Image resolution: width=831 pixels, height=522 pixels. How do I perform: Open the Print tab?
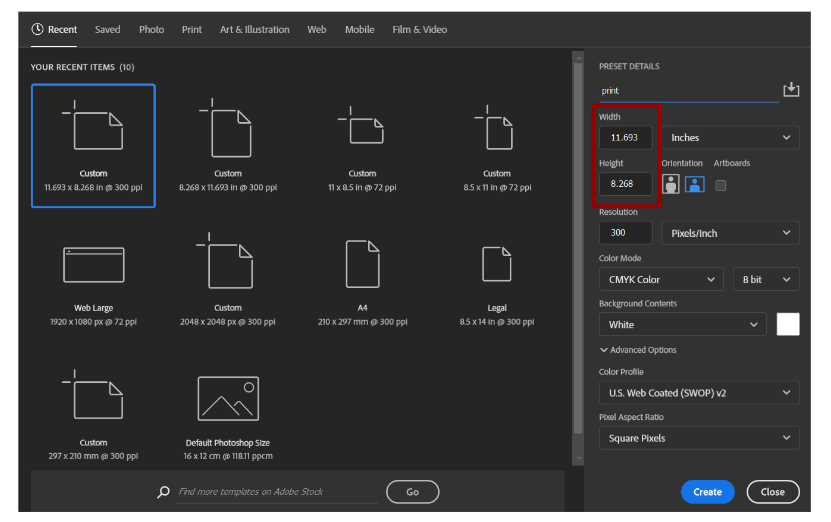(x=192, y=30)
